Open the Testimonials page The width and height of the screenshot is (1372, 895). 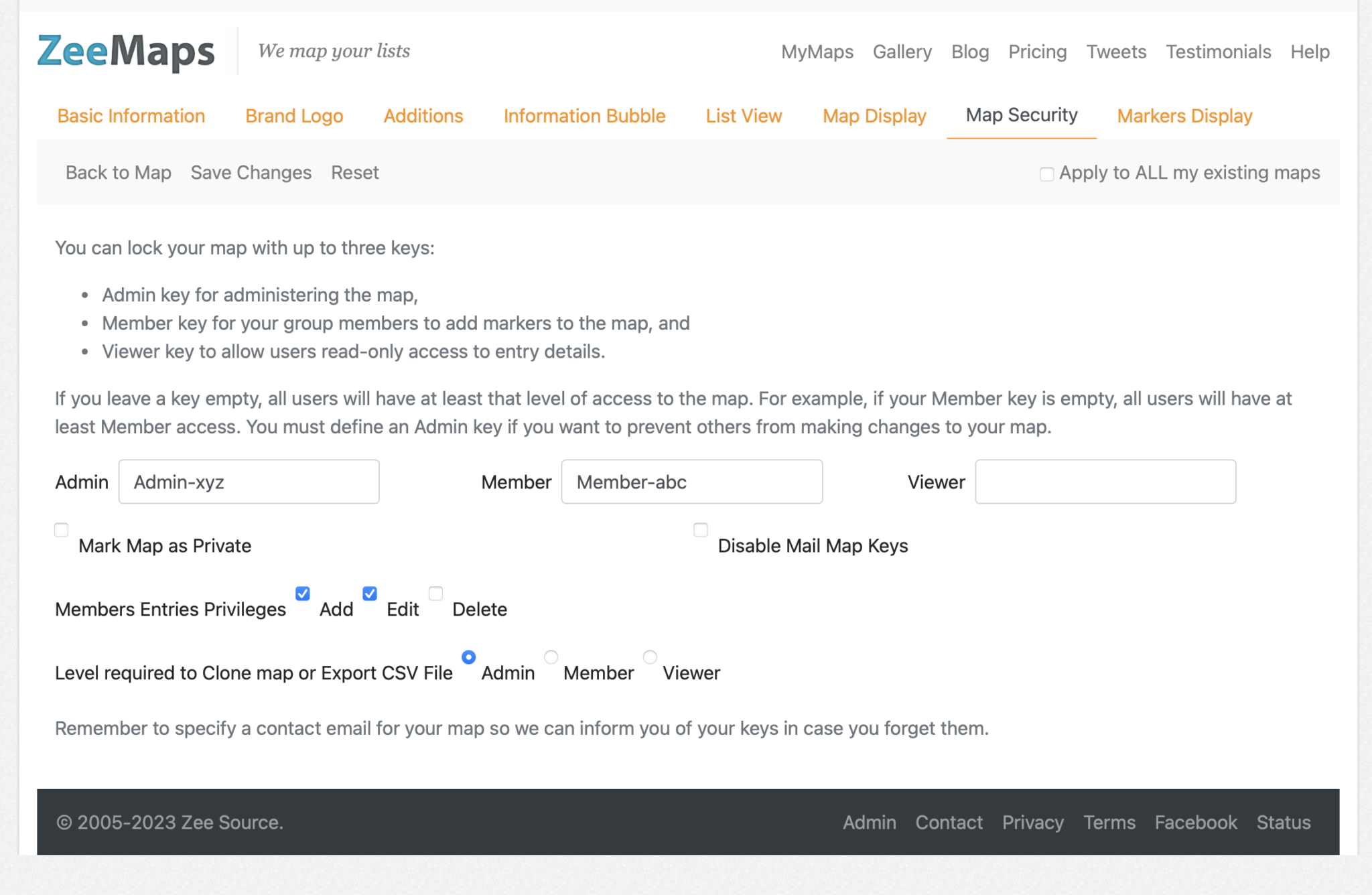tap(1218, 52)
